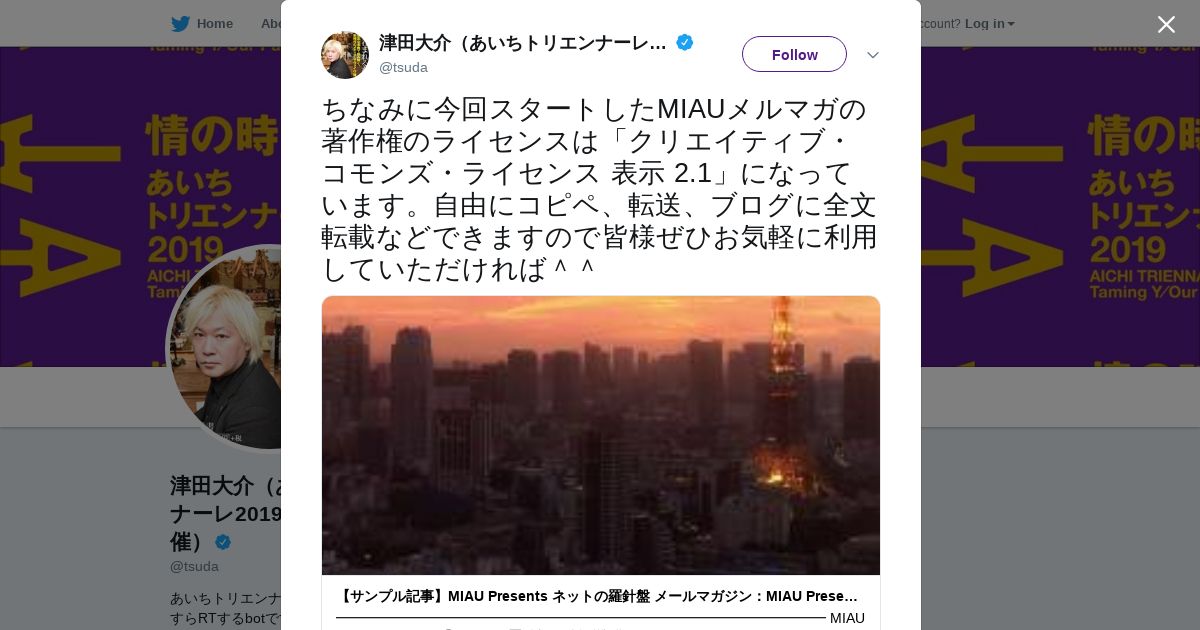
Task: Open the @tsuda handle under the profile name
Action: pos(194,566)
